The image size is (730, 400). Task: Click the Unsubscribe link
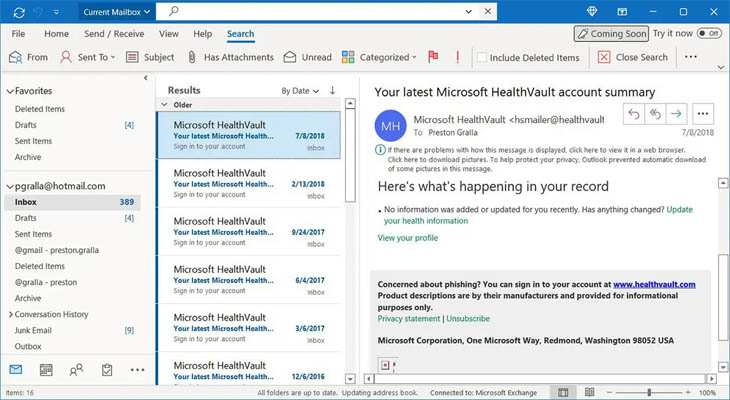(468, 319)
